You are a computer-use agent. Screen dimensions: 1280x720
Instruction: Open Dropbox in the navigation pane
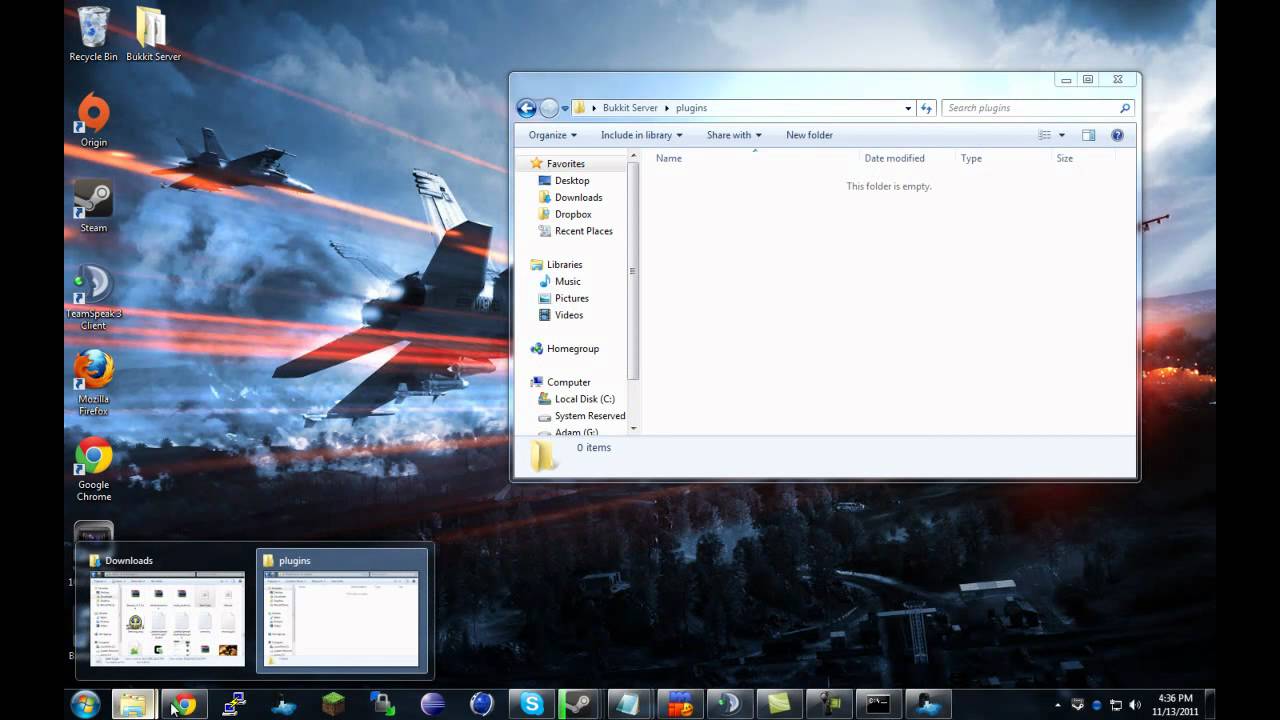tap(573, 214)
